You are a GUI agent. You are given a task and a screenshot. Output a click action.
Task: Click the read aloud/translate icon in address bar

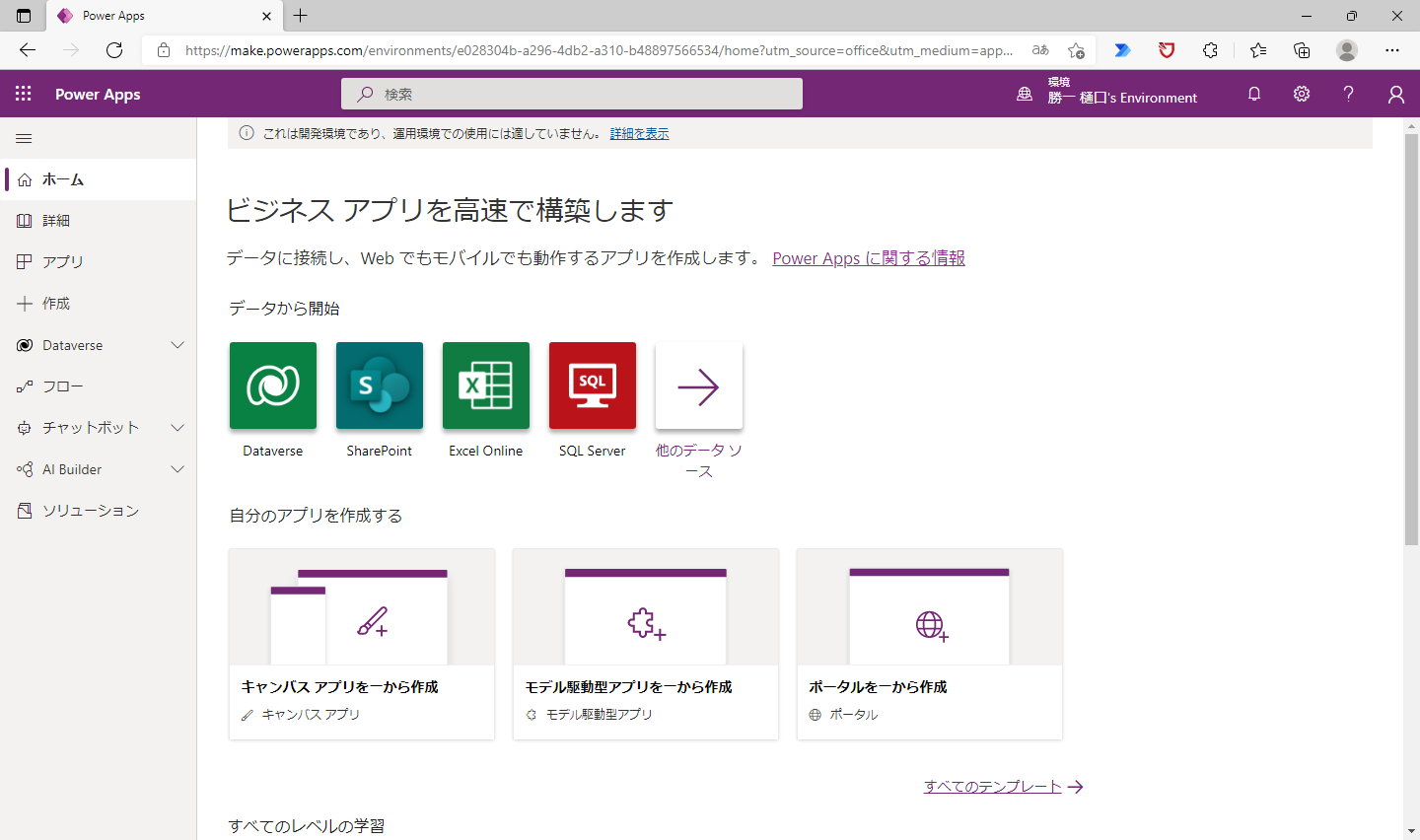point(1040,50)
